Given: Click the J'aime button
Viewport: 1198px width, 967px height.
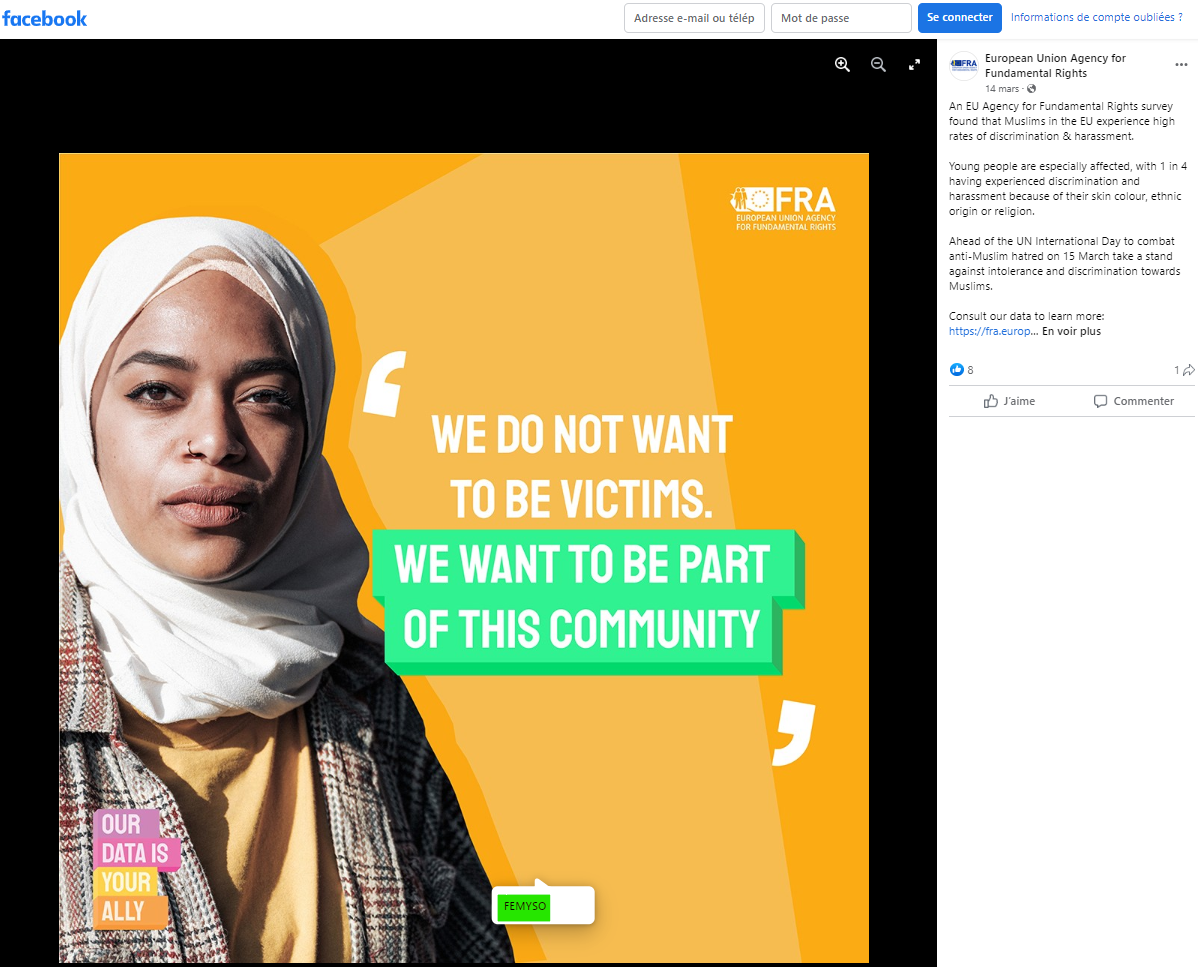Looking at the screenshot, I should click(x=1009, y=401).
